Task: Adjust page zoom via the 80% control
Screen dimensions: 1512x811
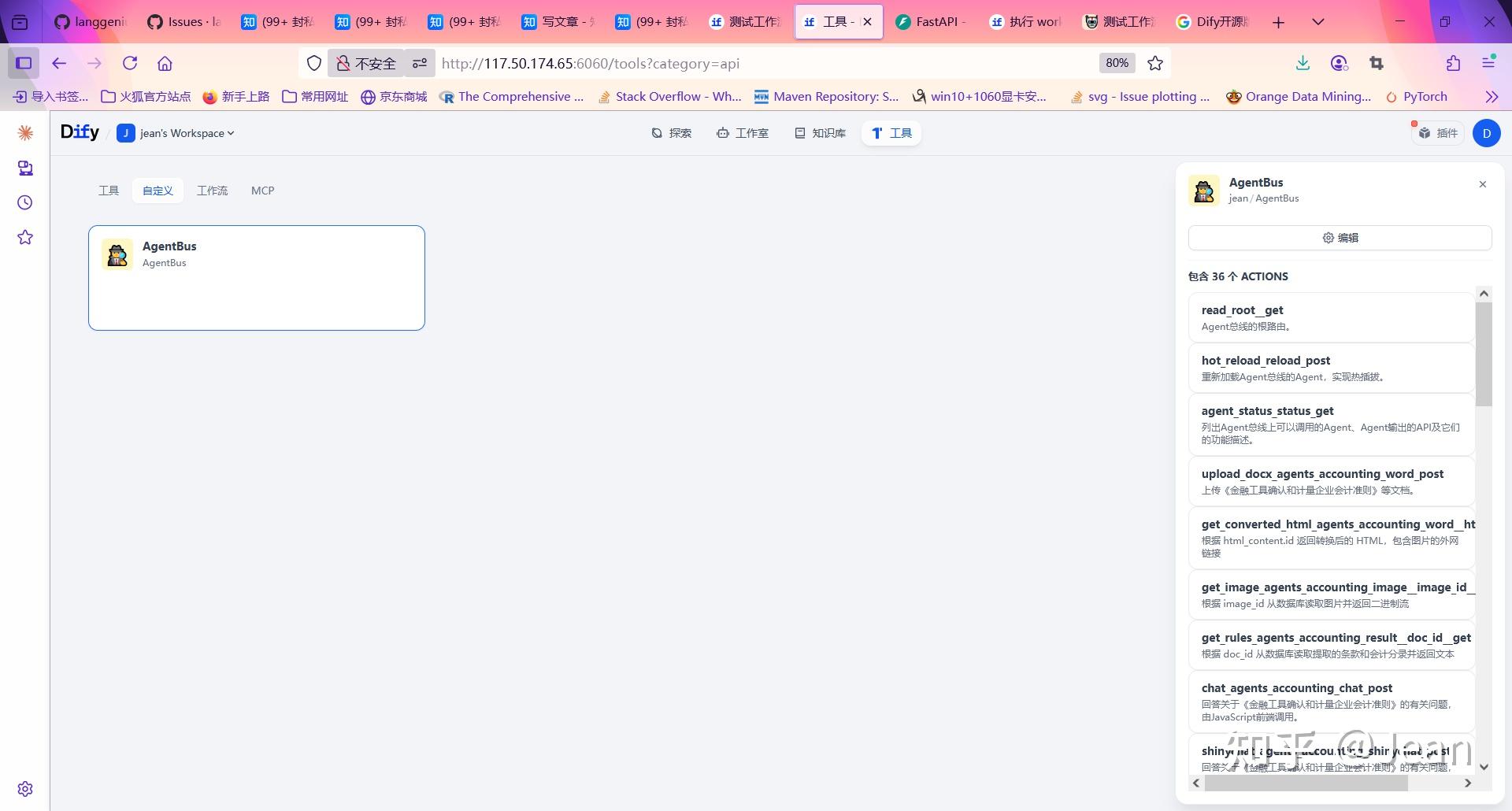Action: point(1117,63)
